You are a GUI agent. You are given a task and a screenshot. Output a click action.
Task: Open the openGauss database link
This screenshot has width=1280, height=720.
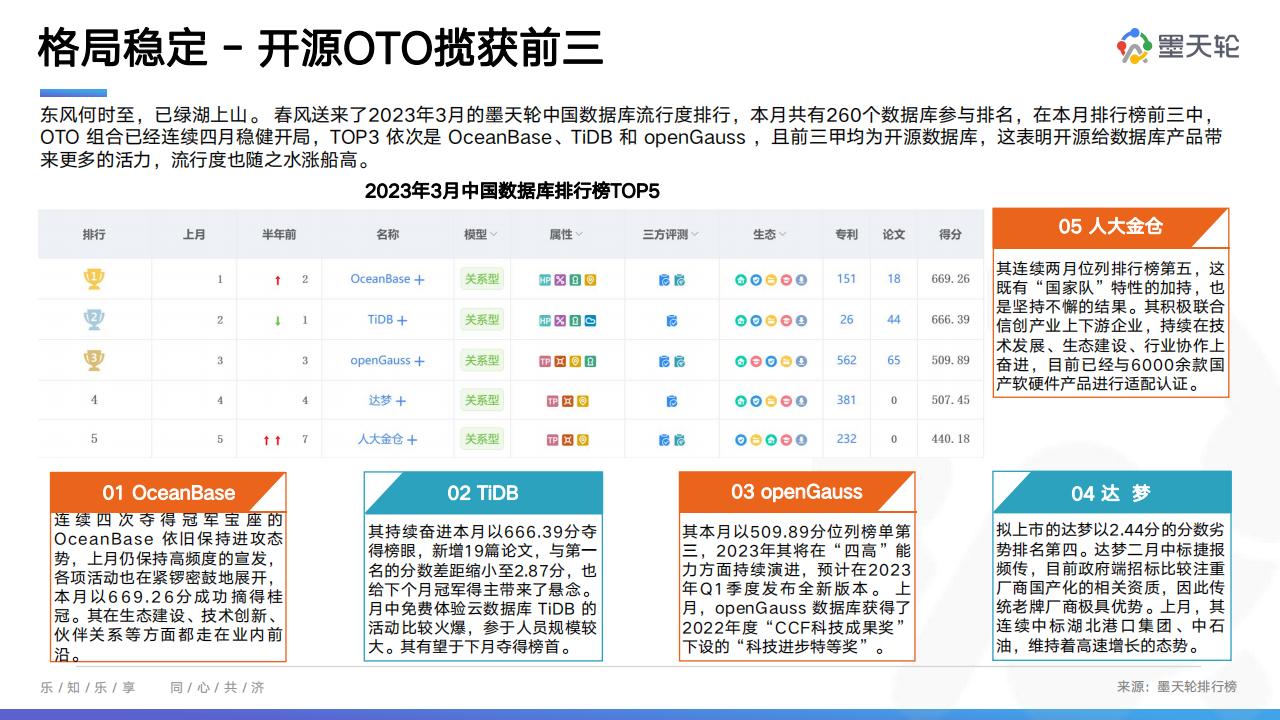380,360
